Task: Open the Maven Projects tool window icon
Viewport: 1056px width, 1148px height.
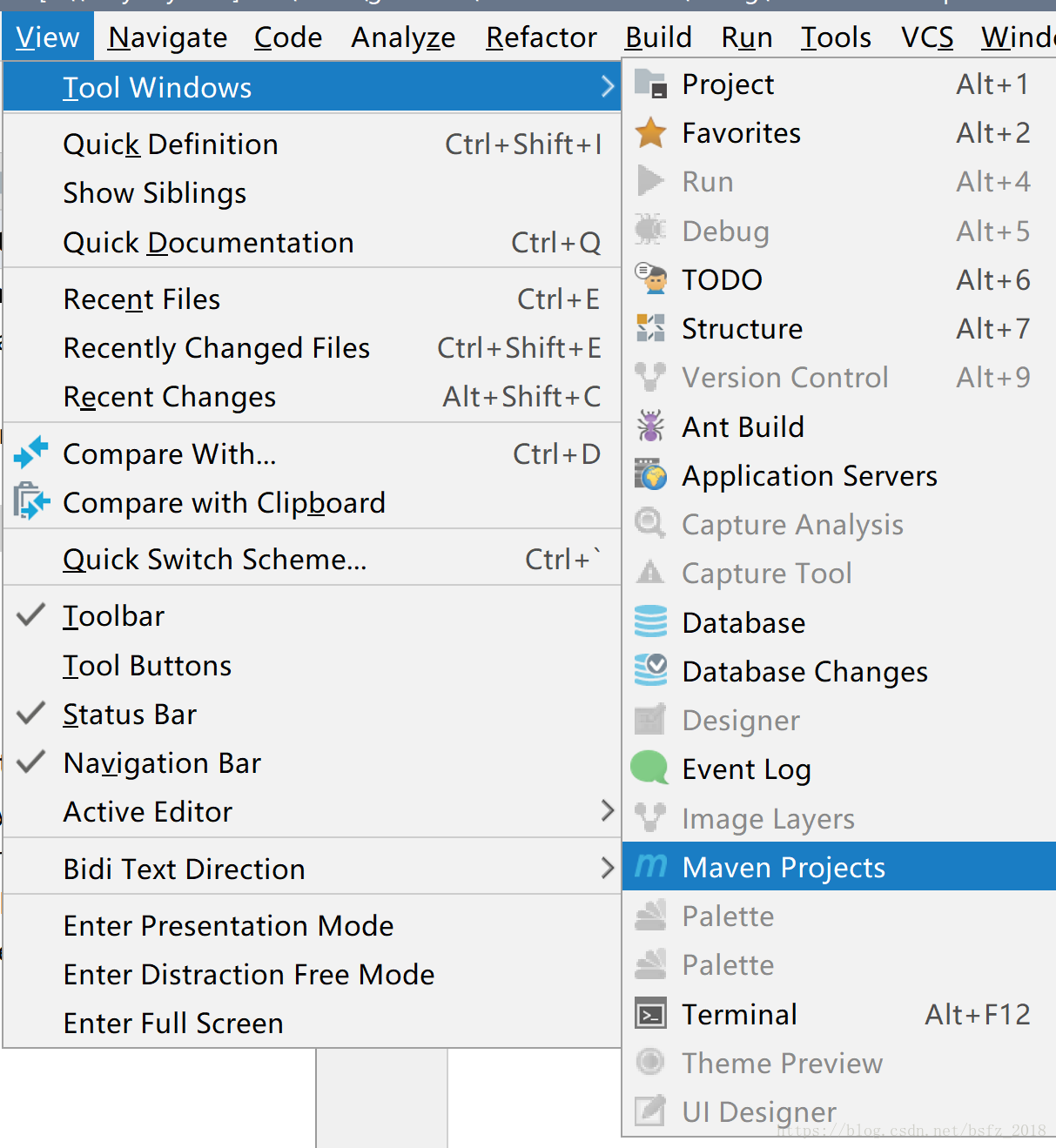Action: pos(650,866)
